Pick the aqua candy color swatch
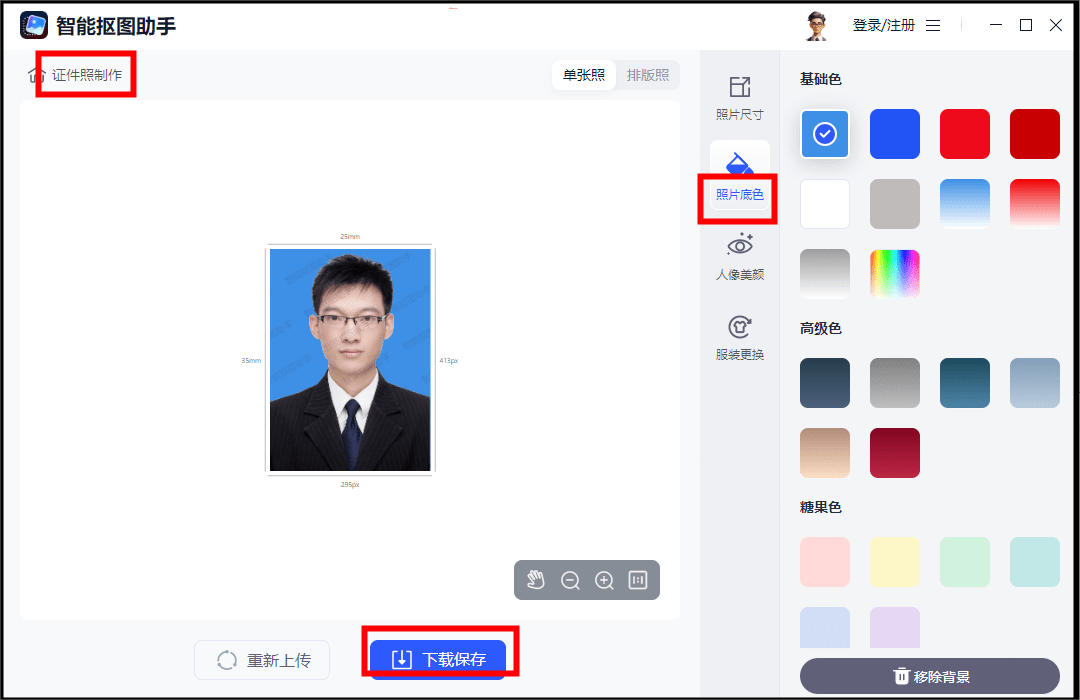The image size is (1080, 700). coord(1035,562)
